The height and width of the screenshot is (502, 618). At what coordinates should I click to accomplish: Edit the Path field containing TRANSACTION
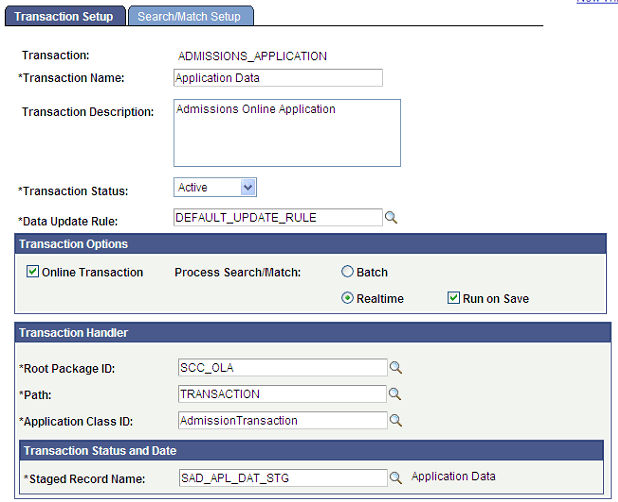[x=281, y=394]
